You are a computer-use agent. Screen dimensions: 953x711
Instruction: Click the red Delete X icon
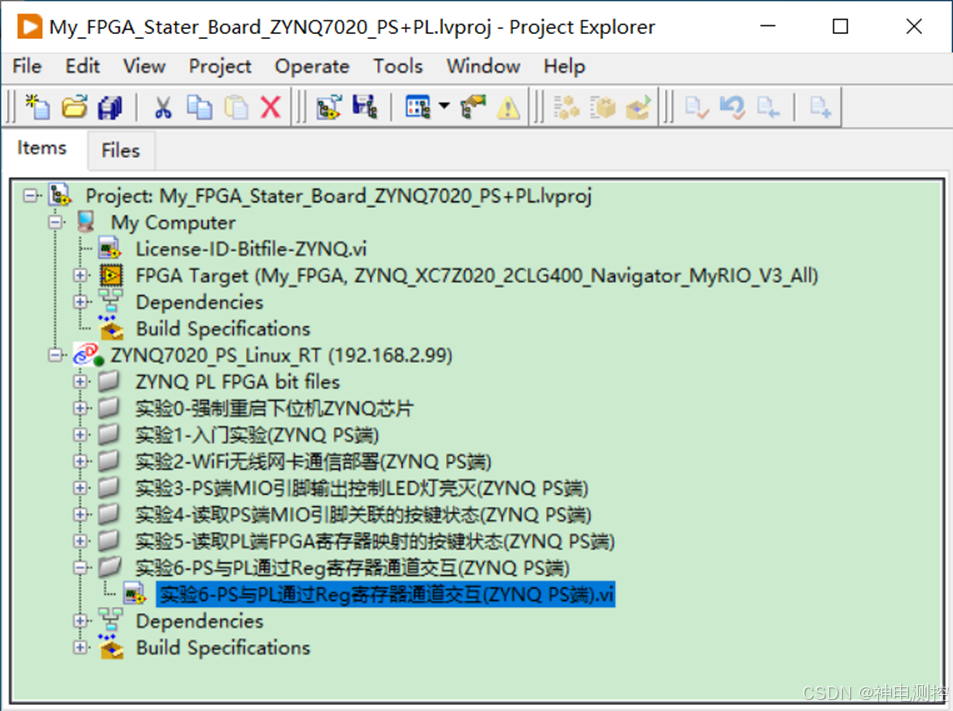(270, 107)
